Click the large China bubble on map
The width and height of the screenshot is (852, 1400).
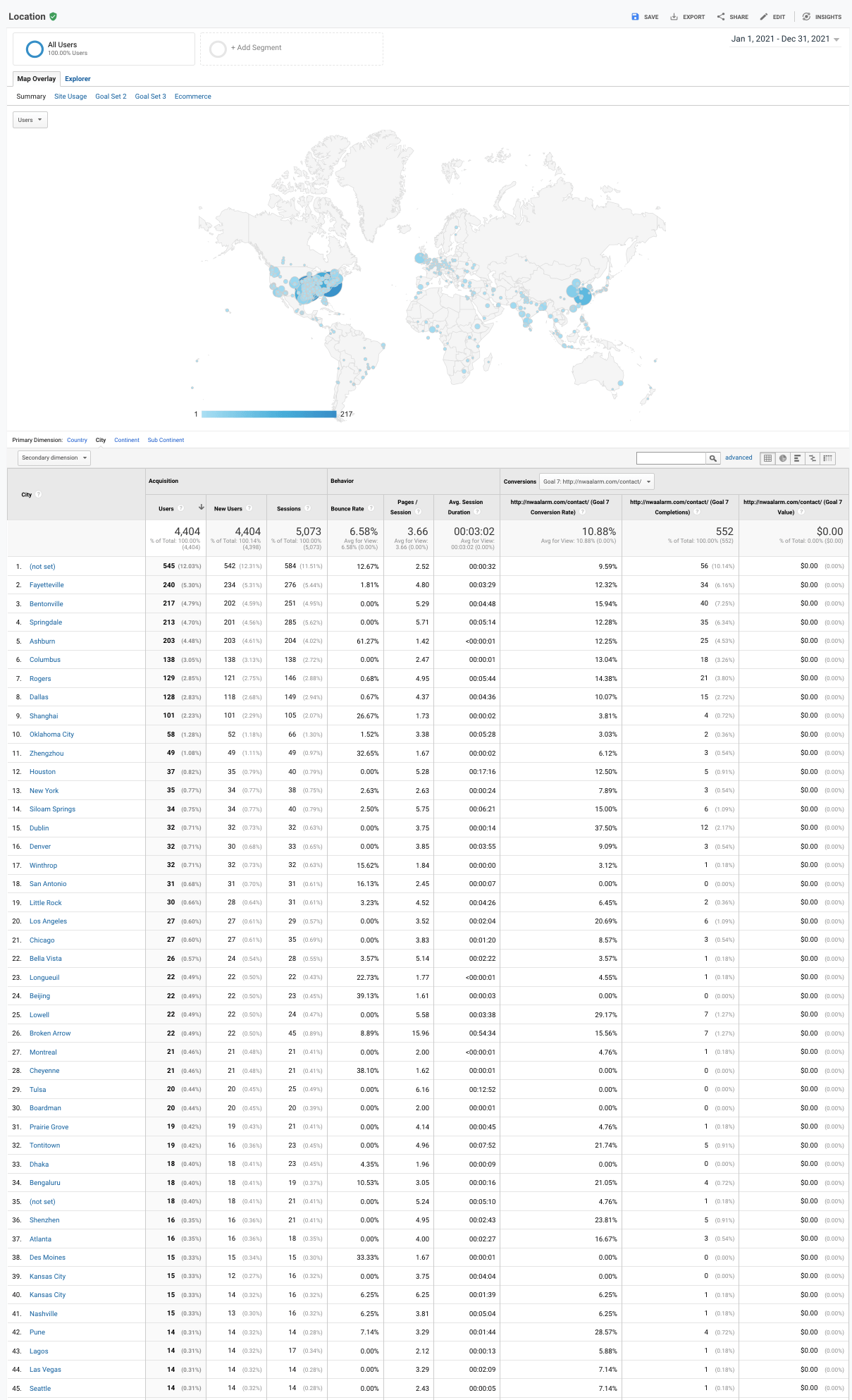(582, 296)
